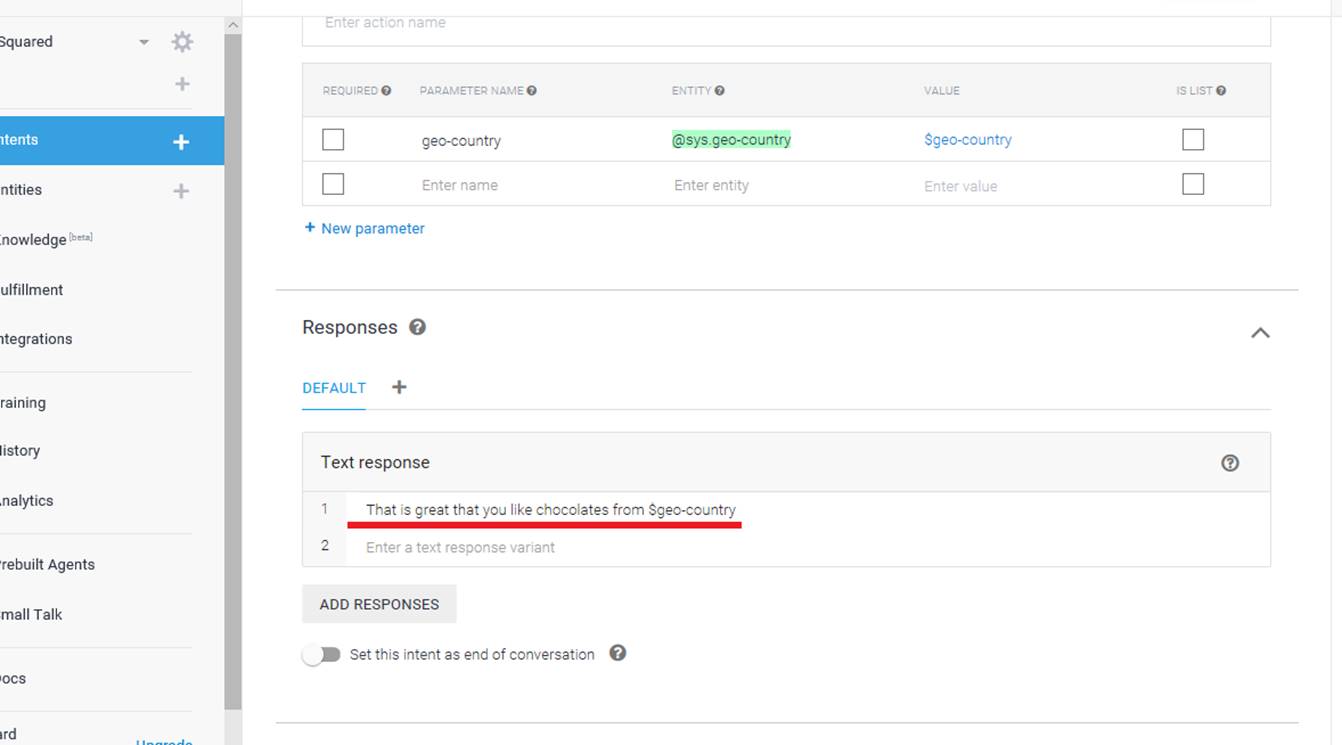Open agent selector dropdown arrow

click(x=144, y=42)
